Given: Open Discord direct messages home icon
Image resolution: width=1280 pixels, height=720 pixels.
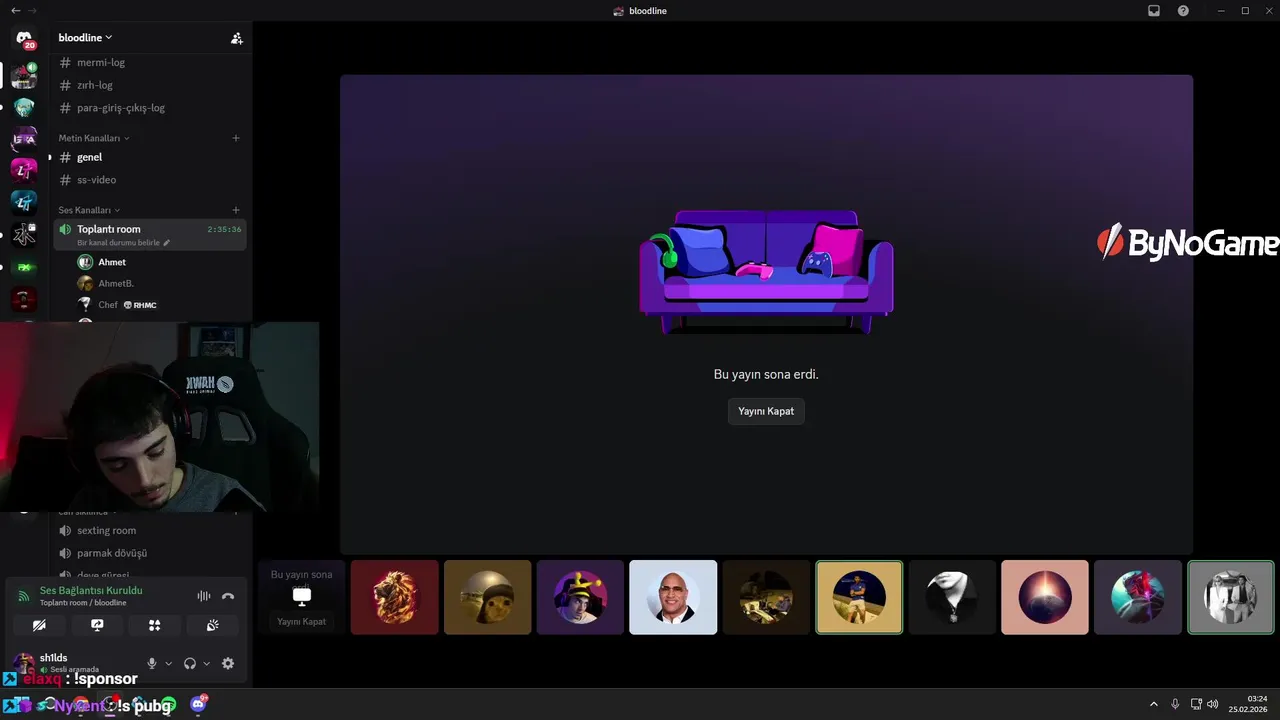Looking at the screenshot, I should [x=24, y=40].
